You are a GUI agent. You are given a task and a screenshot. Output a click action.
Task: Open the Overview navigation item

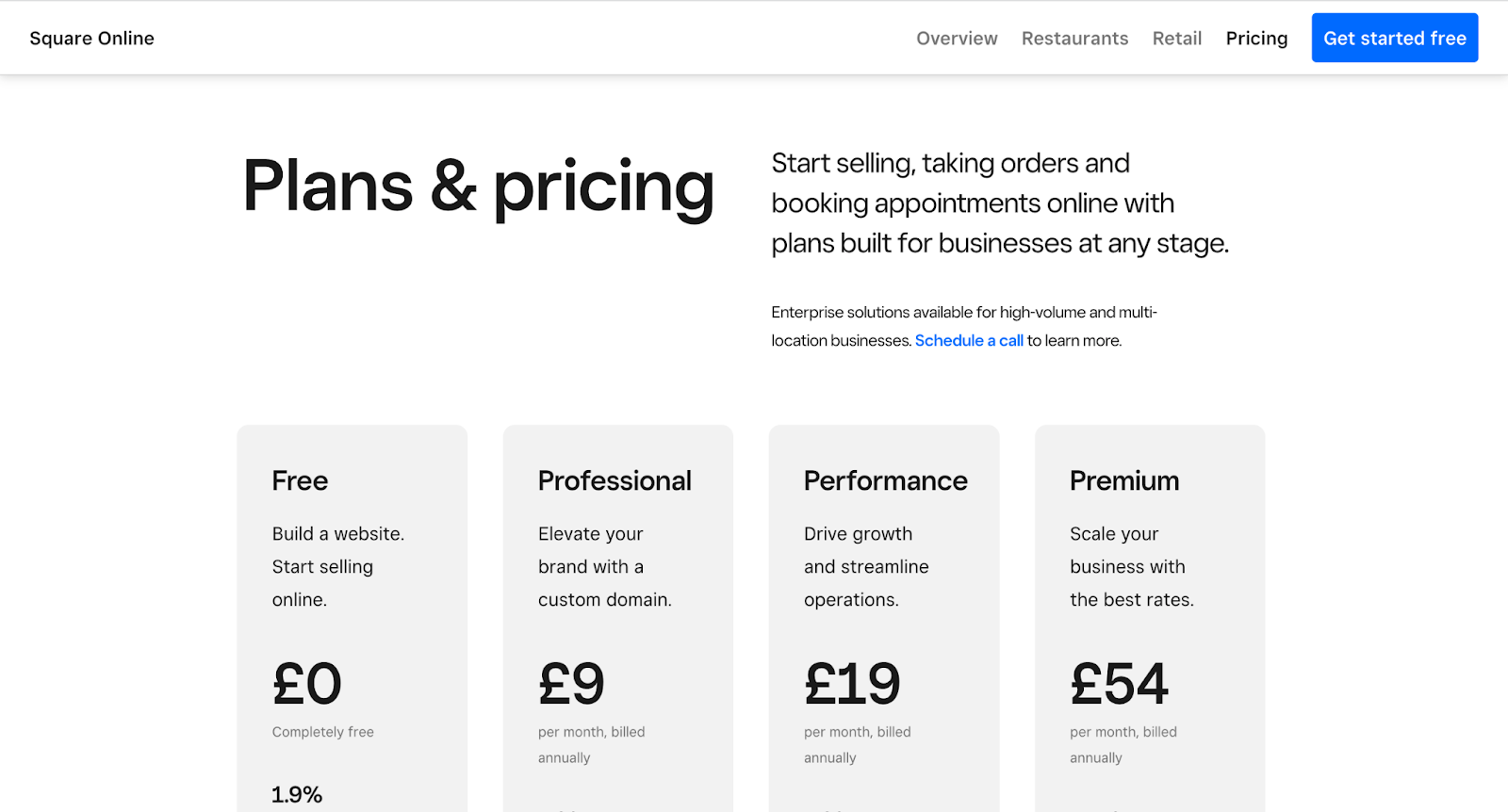957,39
